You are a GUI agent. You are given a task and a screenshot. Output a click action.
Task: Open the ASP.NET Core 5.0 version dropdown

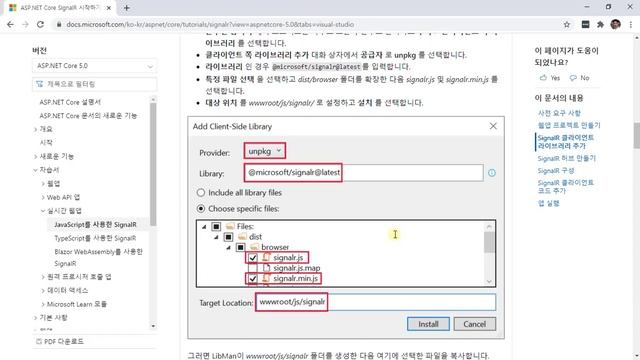[94, 66]
